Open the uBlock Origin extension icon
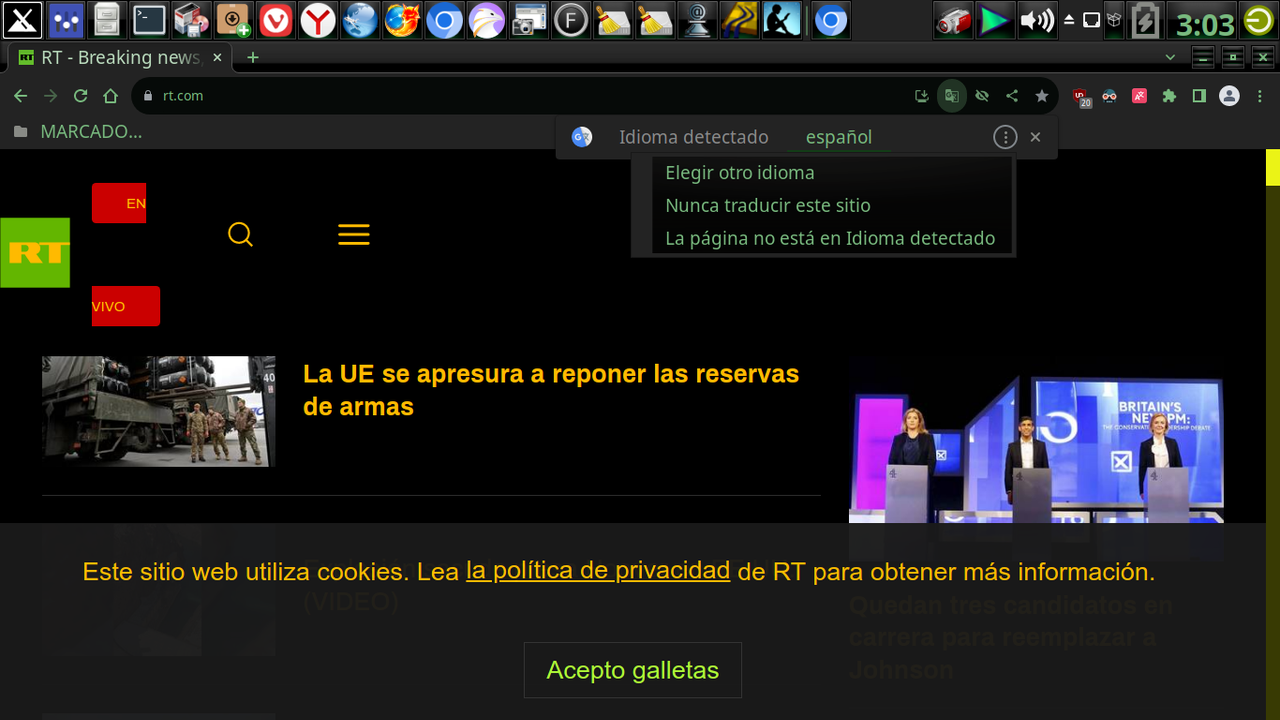Image resolution: width=1280 pixels, height=720 pixels. tap(1082, 97)
